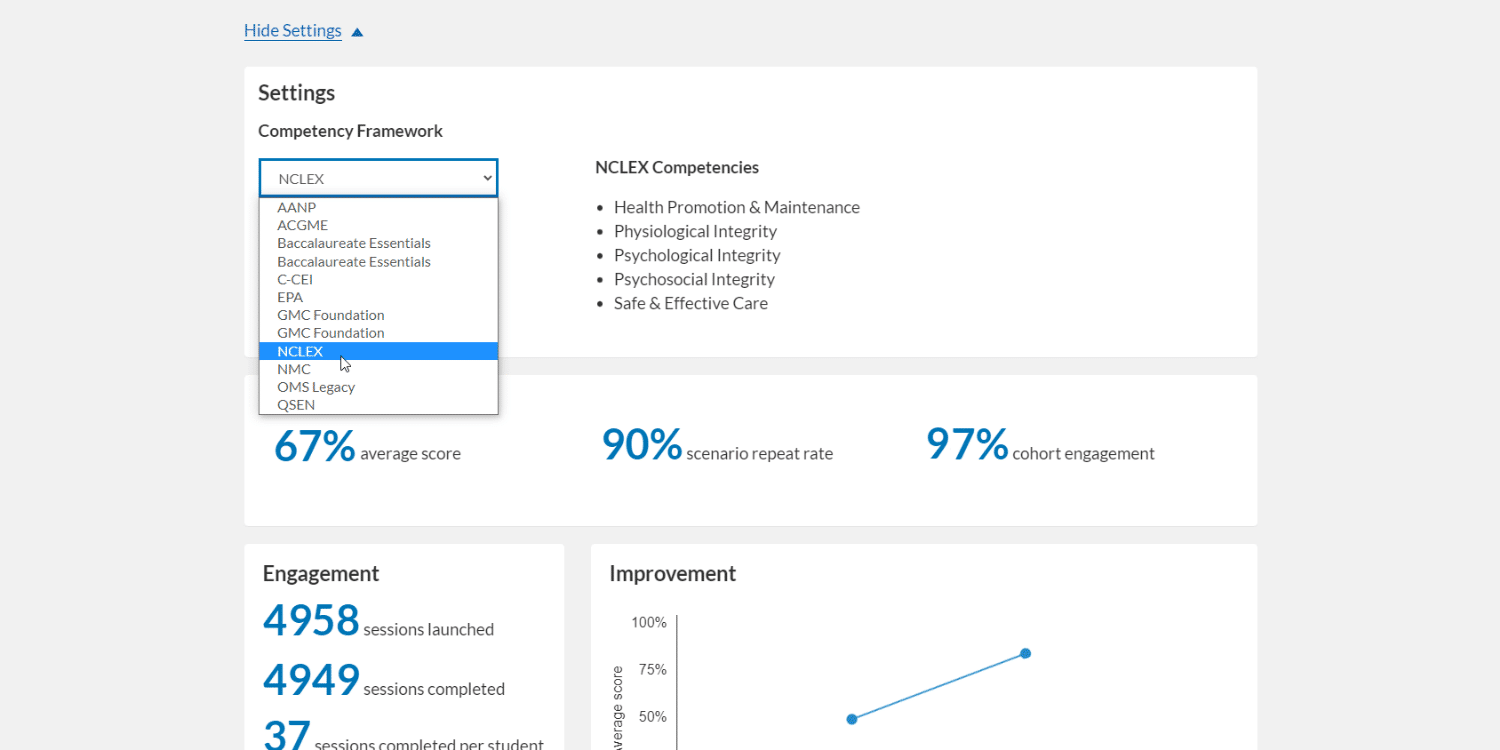This screenshot has height=750, width=1500.
Task: Click the Improvement chart heading
Action: tap(672, 574)
